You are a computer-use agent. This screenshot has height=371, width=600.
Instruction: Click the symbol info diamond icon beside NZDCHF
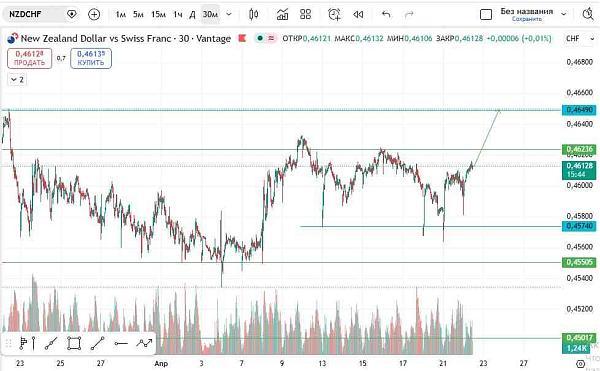pyautogui.click(x=71, y=15)
